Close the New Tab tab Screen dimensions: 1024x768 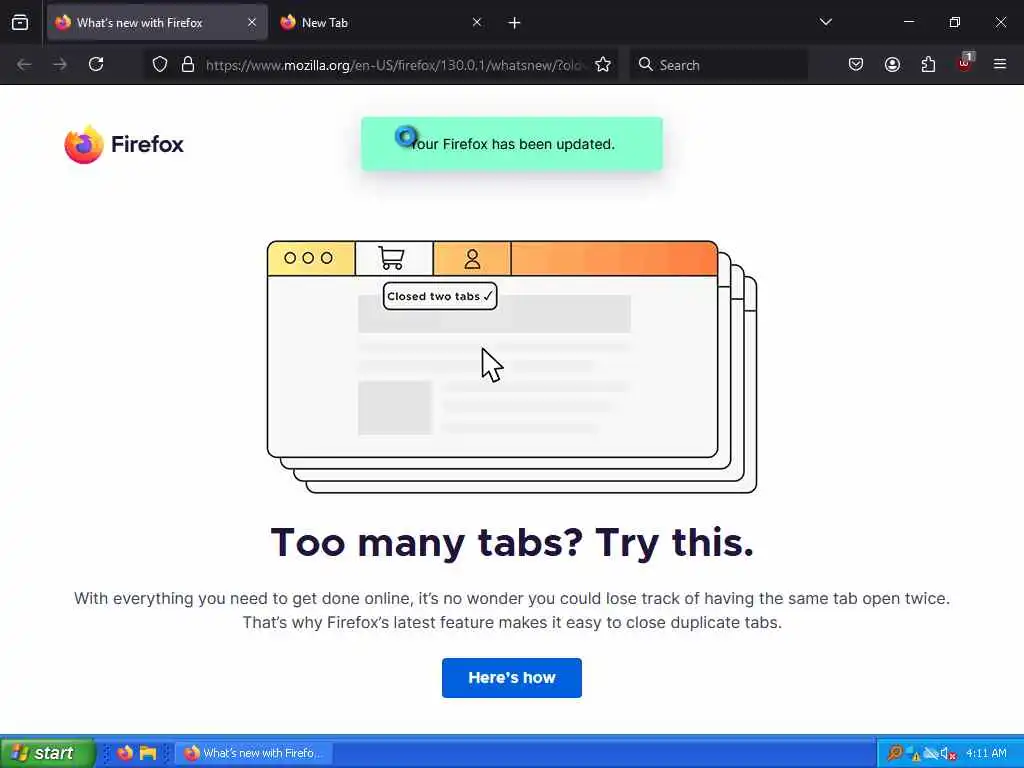point(477,22)
